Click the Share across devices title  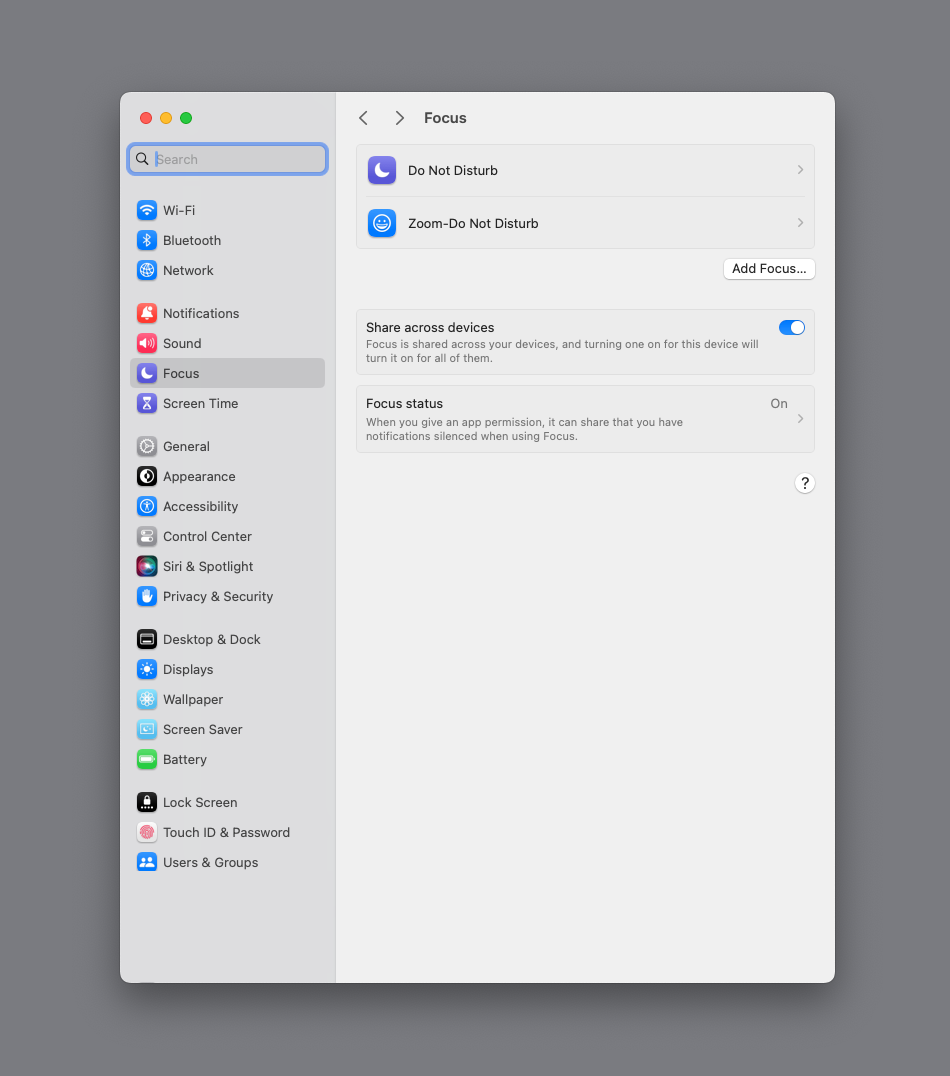point(430,327)
